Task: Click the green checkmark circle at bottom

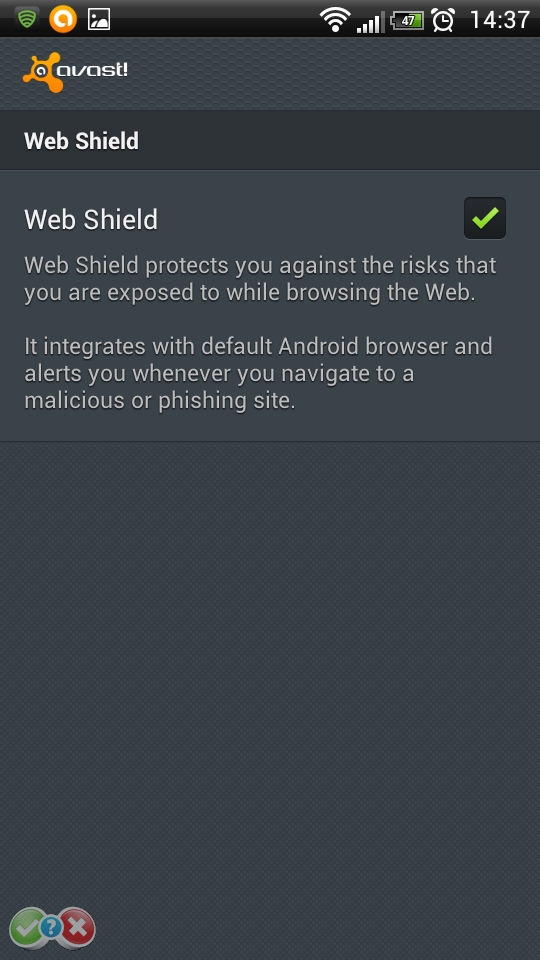Action: click(x=27, y=929)
